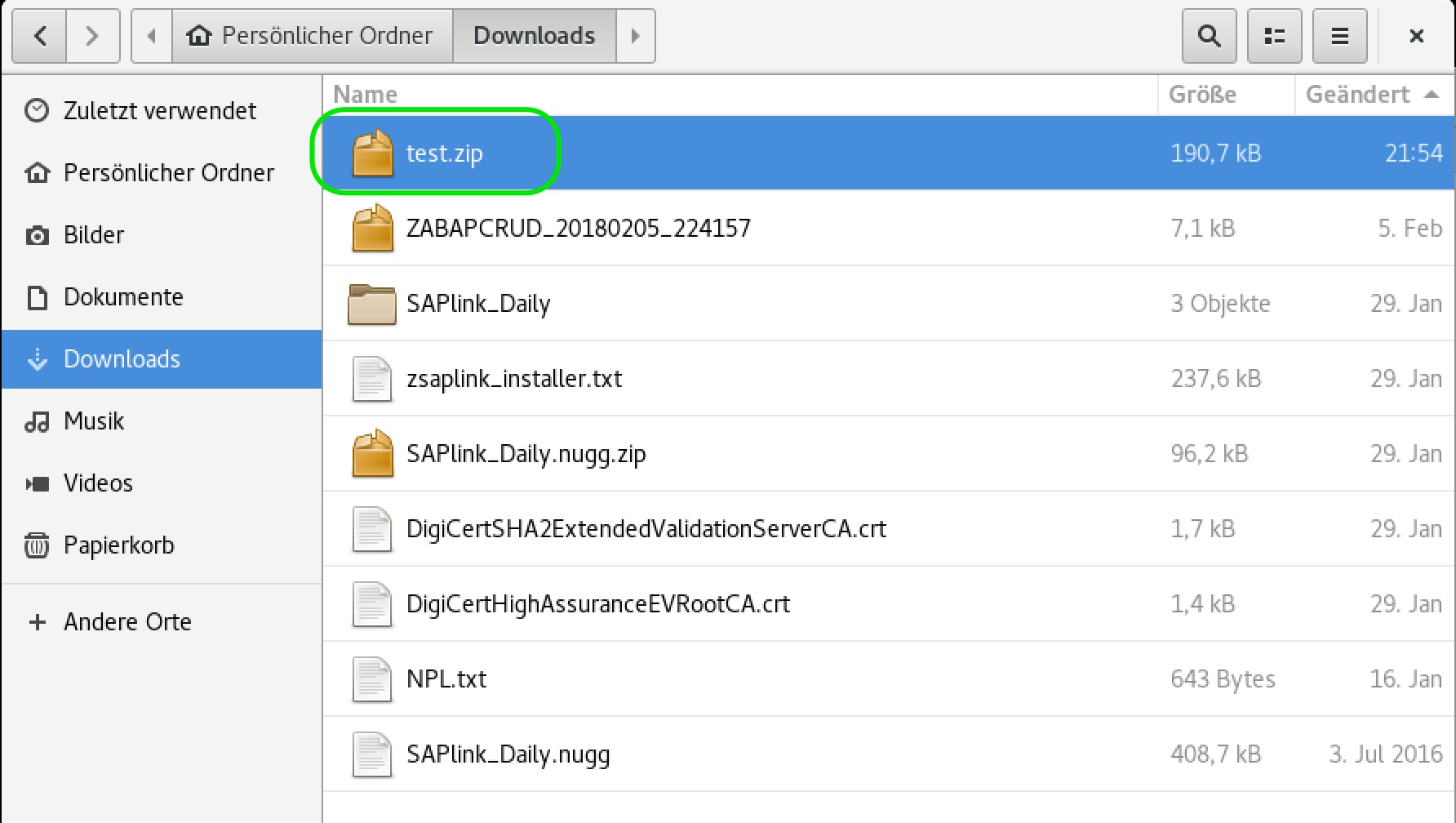
Task: Sort files by the Name column
Action: click(366, 94)
